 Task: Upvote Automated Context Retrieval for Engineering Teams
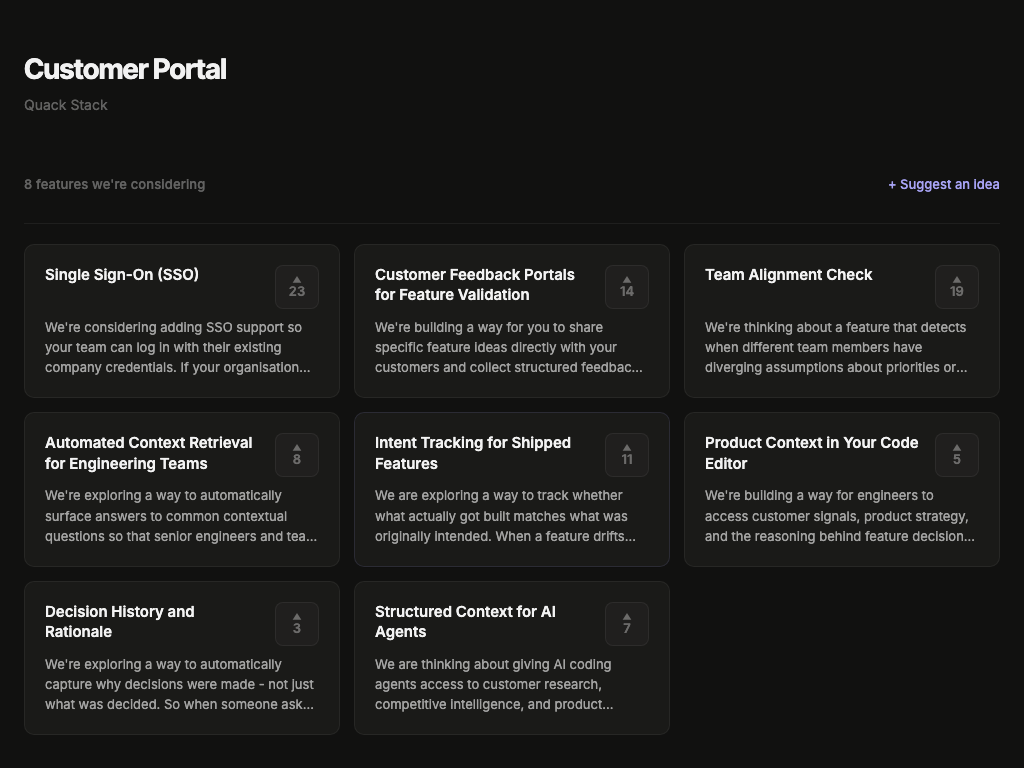coord(296,455)
